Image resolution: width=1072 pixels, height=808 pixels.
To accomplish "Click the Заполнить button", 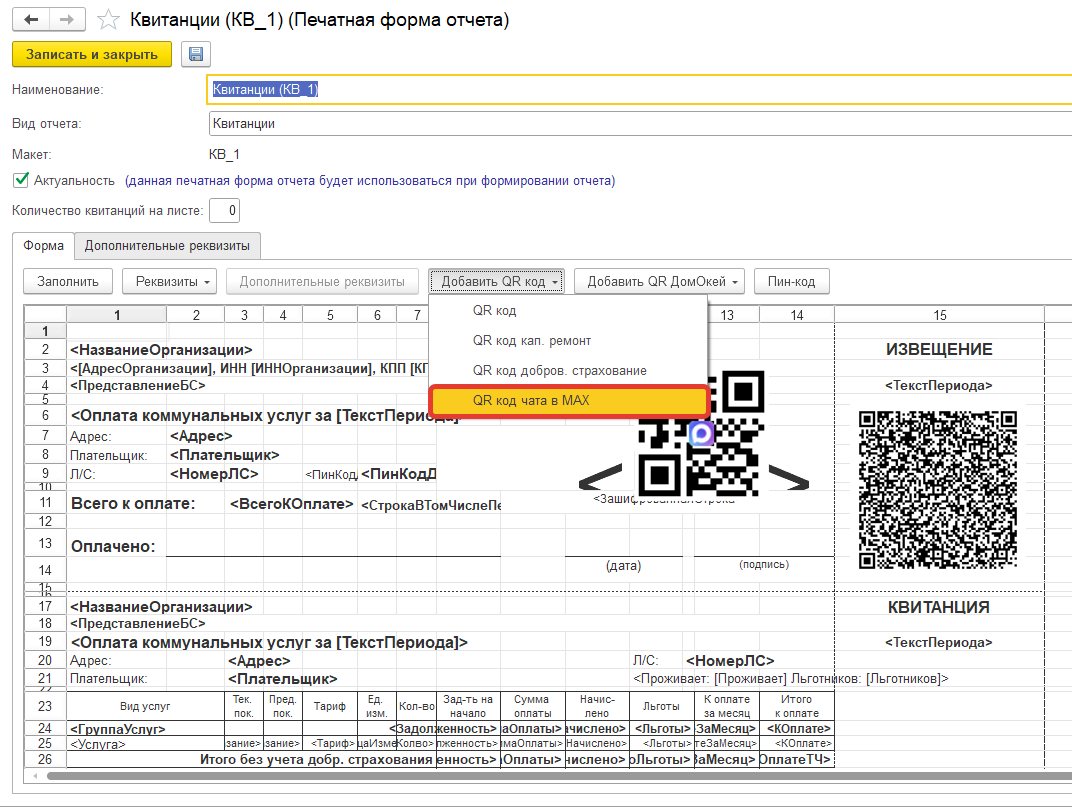I will pyautogui.click(x=67, y=281).
